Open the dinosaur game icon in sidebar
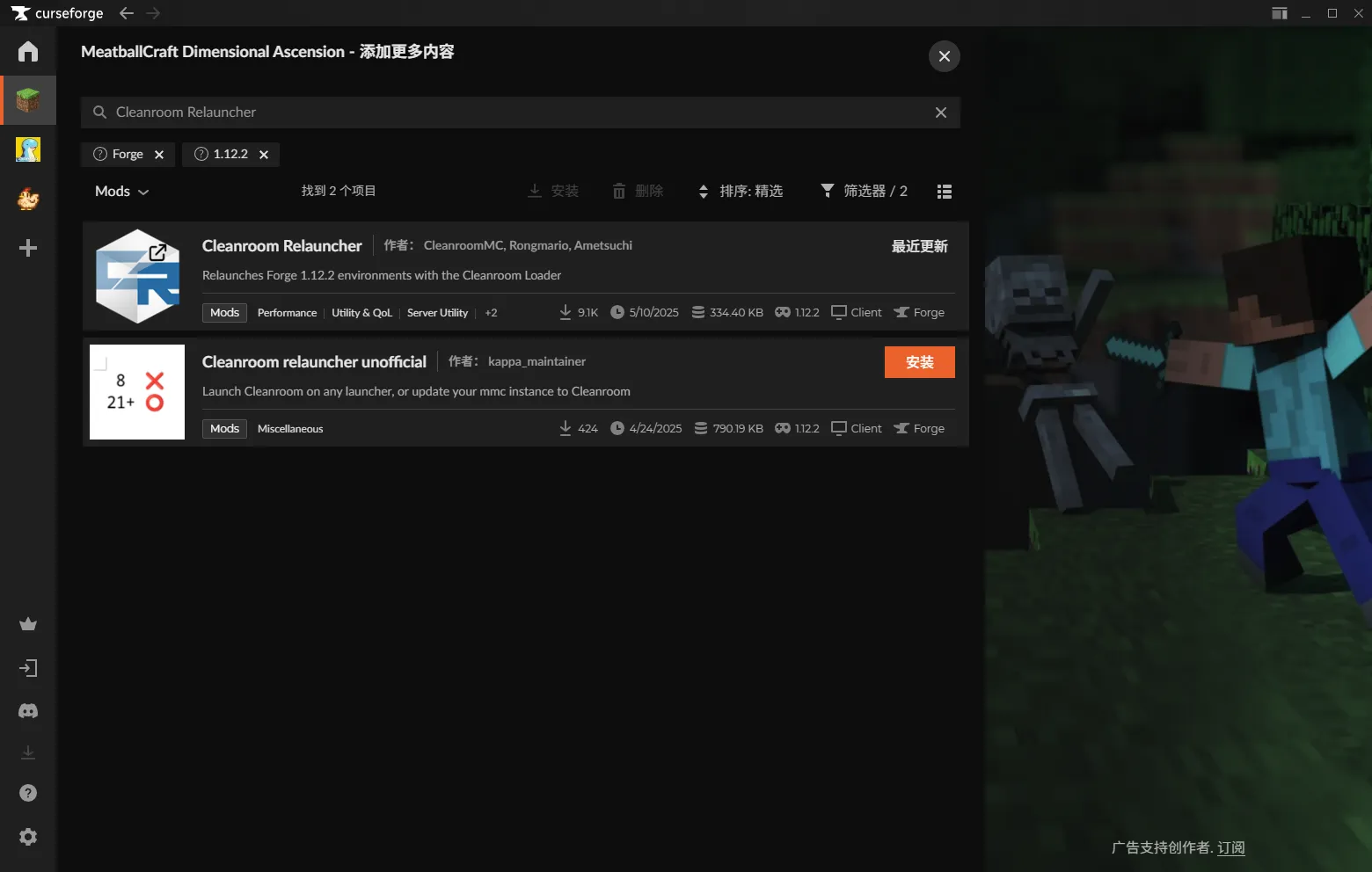The height and width of the screenshot is (872, 1372). tap(28, 149)
